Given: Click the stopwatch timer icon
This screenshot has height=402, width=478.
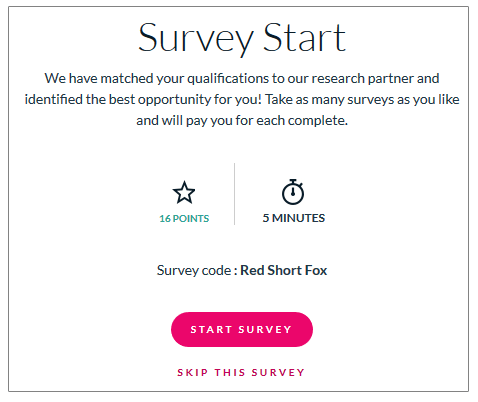Looking at the screenshot, I should [293, 192].
